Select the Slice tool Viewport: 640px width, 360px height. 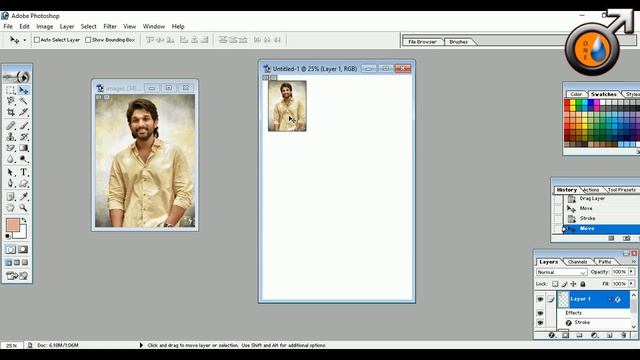point(23,111)
